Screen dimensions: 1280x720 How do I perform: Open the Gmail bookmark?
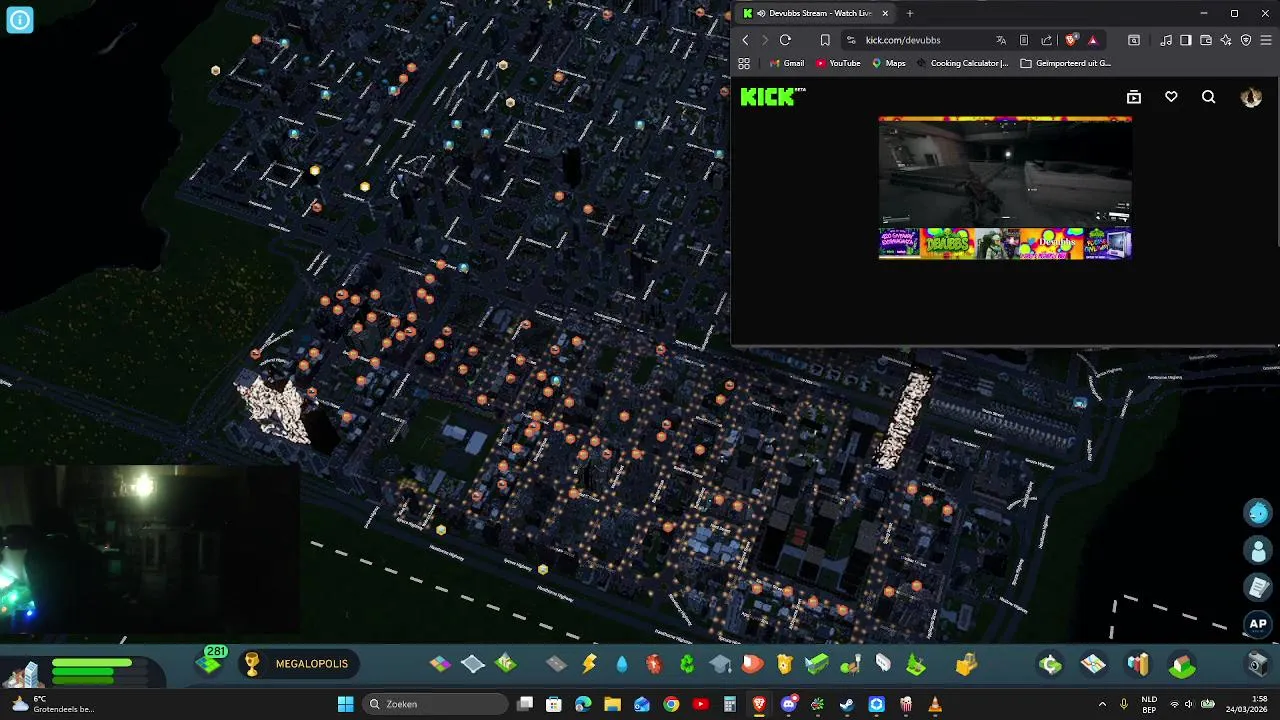click(786, 63)
